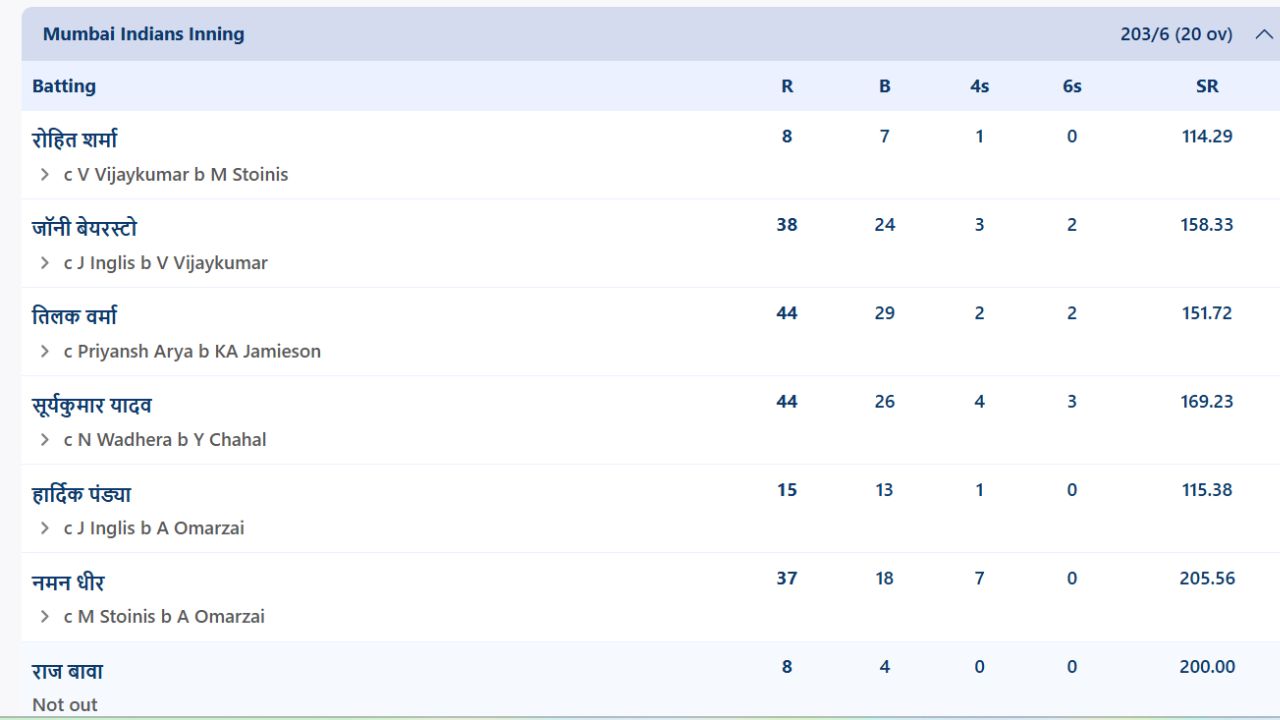Viewport: 1280px width, 720px height.
Task: Expand chevron beside c N Wadhera b Y Chahal
Action: (45, 440)
